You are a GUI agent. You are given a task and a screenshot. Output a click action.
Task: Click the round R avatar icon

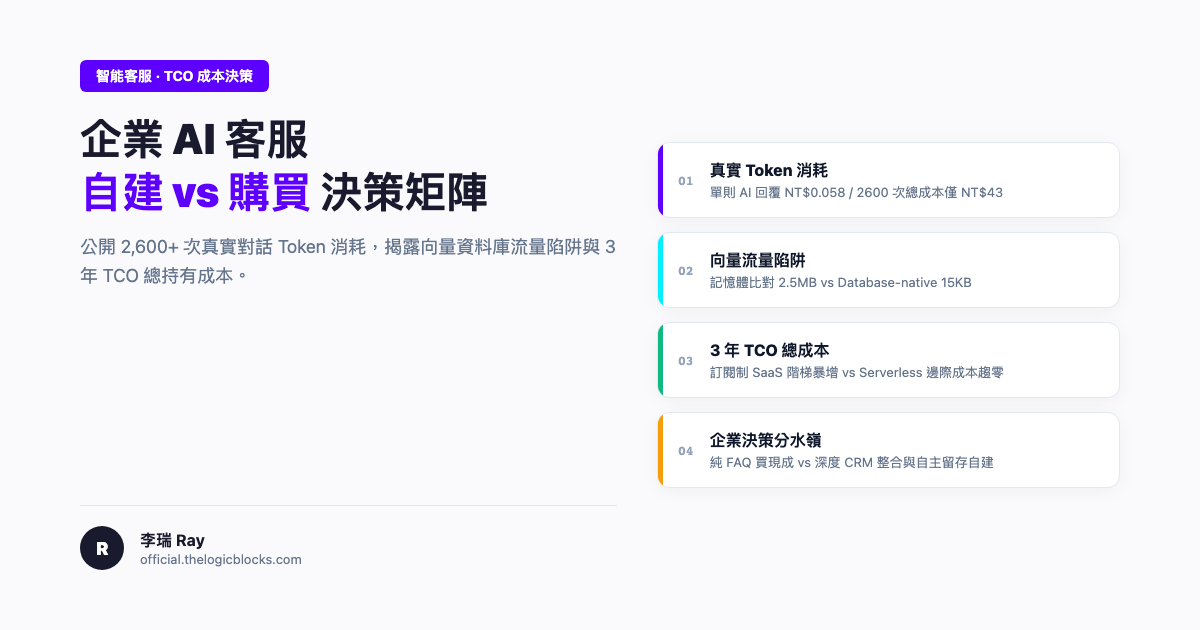click(x=102, y=548)
